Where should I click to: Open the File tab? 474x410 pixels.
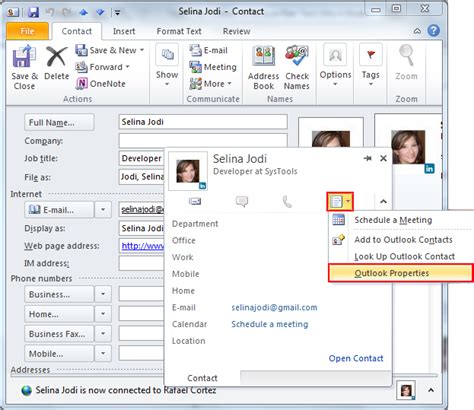point(27,31)
